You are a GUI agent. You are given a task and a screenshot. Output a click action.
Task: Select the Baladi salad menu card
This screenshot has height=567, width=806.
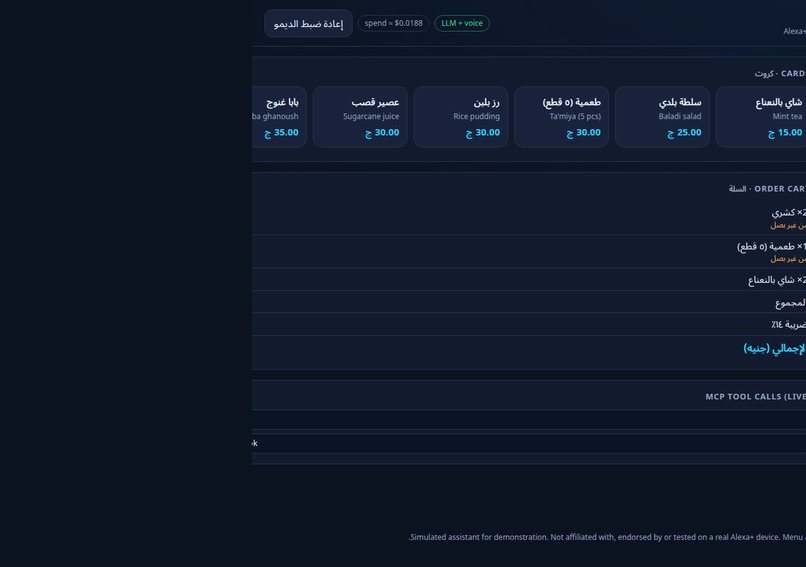(662, 117)
